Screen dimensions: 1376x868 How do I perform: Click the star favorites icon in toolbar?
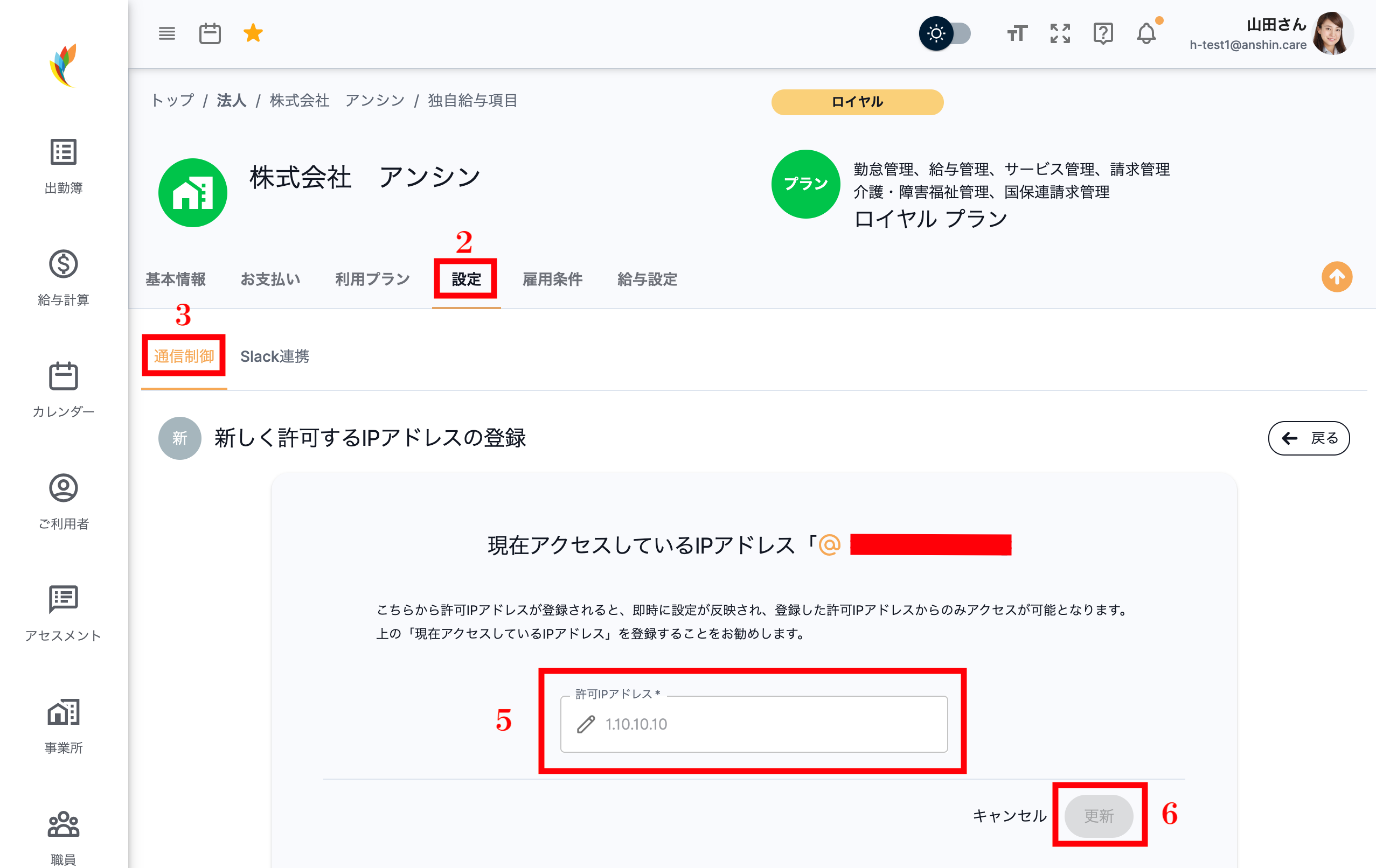pyautogui.click(x=253, y=33)
